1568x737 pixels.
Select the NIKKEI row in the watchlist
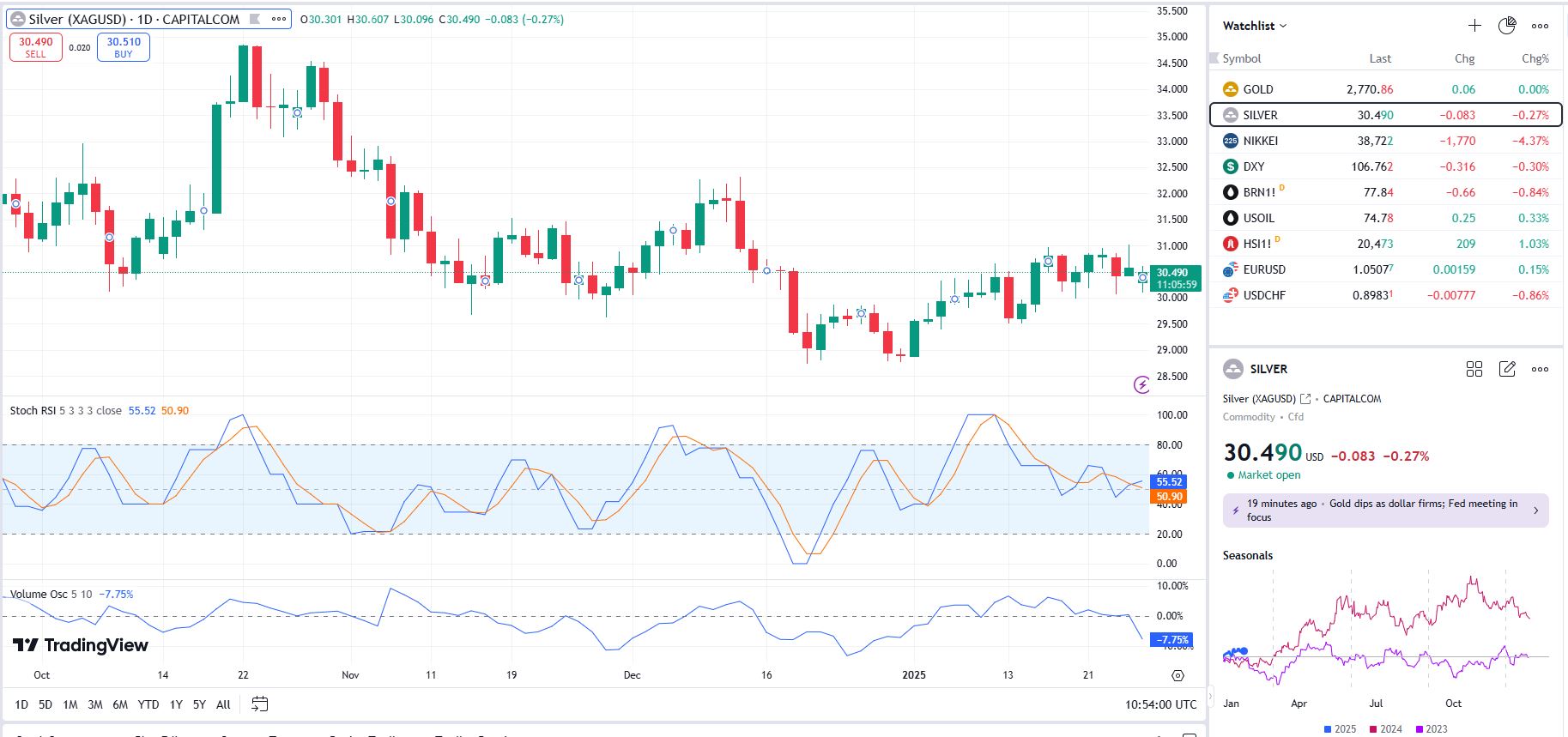point(1384,141)
